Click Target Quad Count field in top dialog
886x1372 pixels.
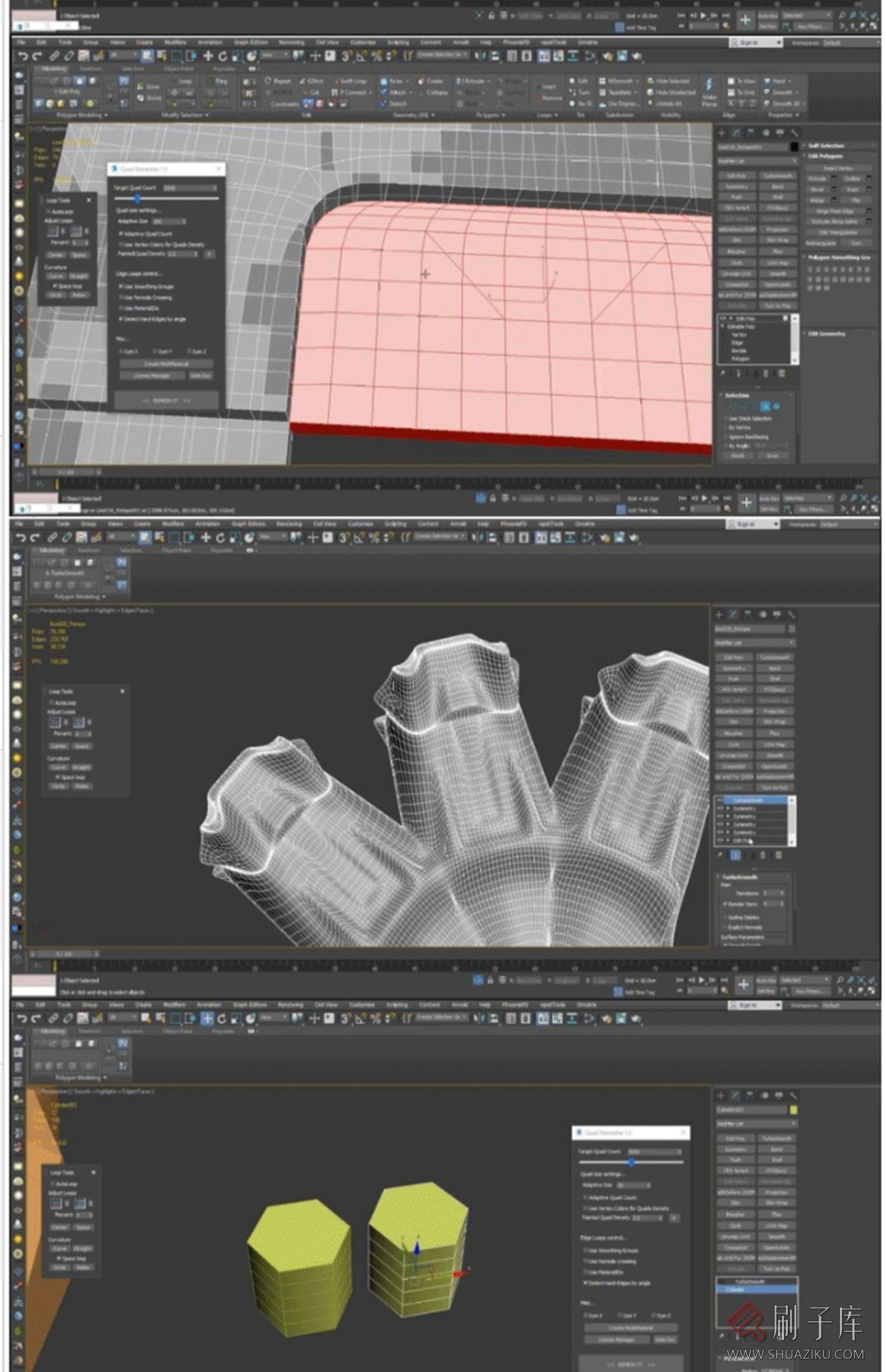pos(190,188)
